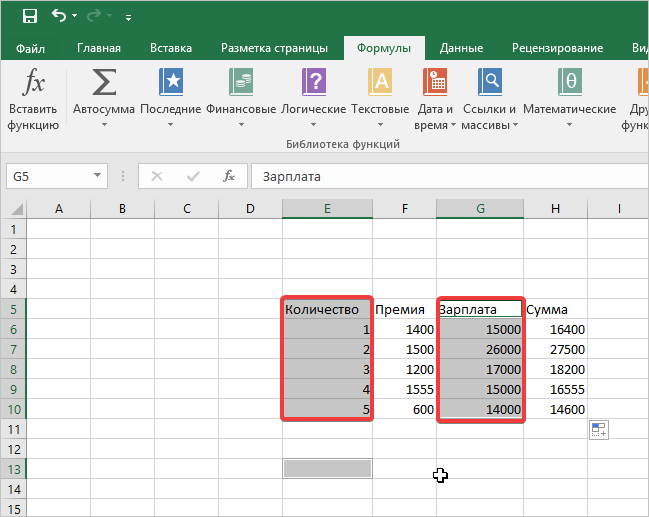The image size is (649, 517).
Task: Switch to the Главная ribbon tab
Action: click(99, 48)
